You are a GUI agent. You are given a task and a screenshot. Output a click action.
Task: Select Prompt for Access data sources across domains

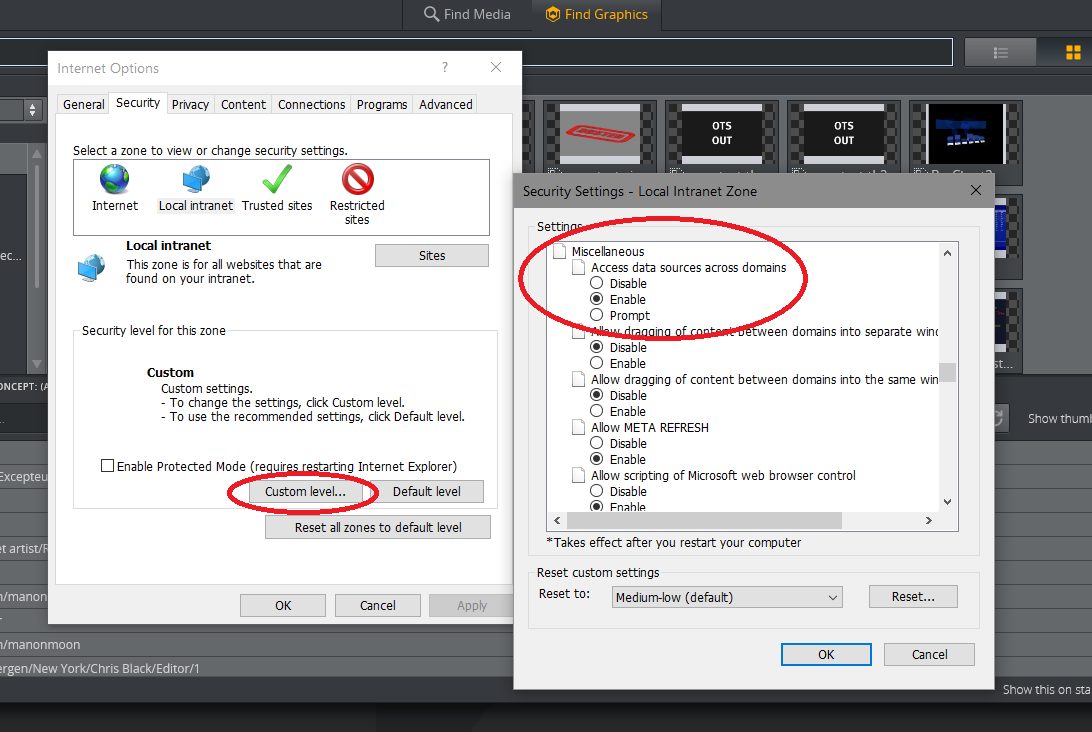coord(597,315)
